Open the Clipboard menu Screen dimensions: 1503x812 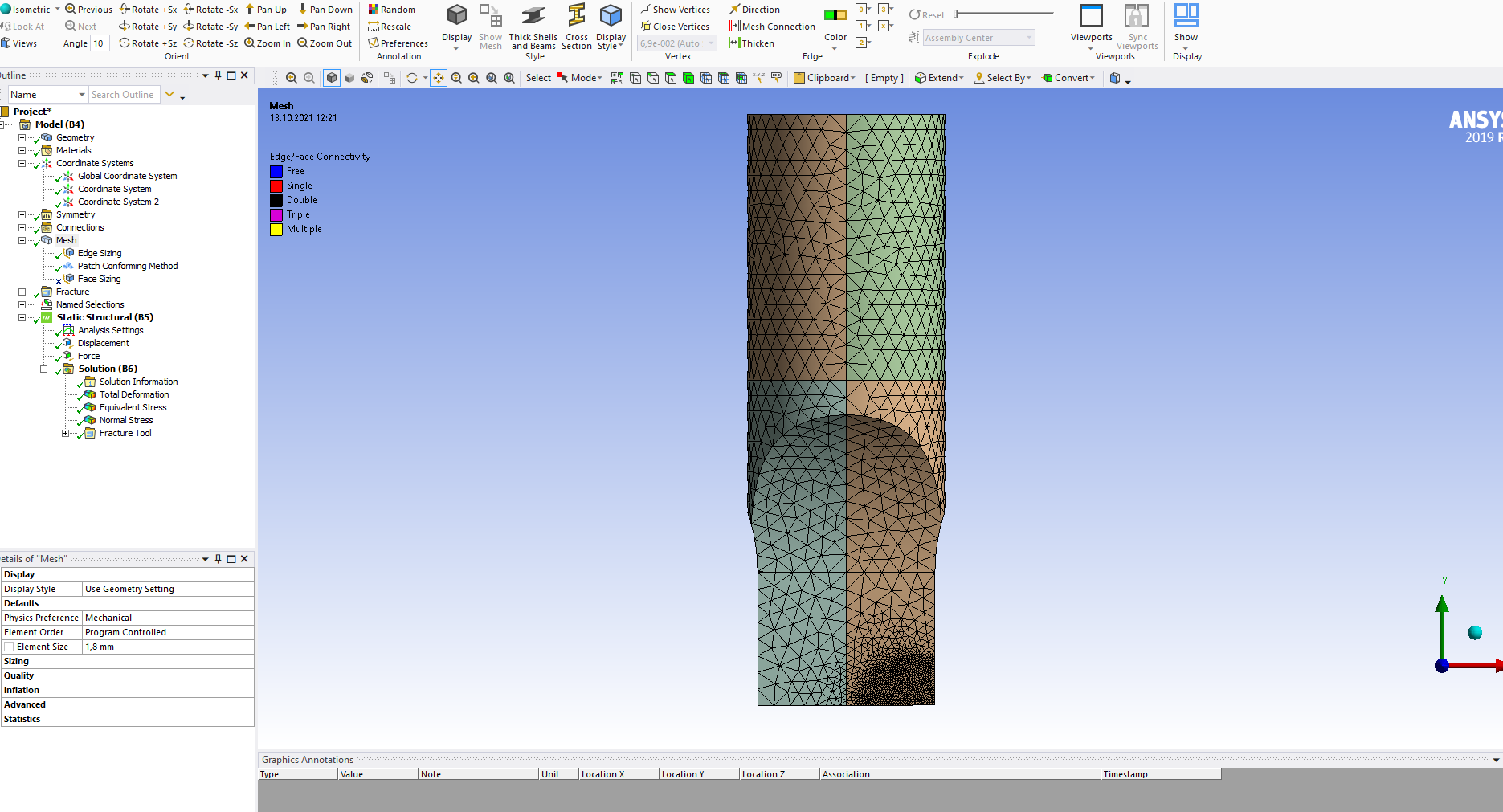(x=824, y=78)
